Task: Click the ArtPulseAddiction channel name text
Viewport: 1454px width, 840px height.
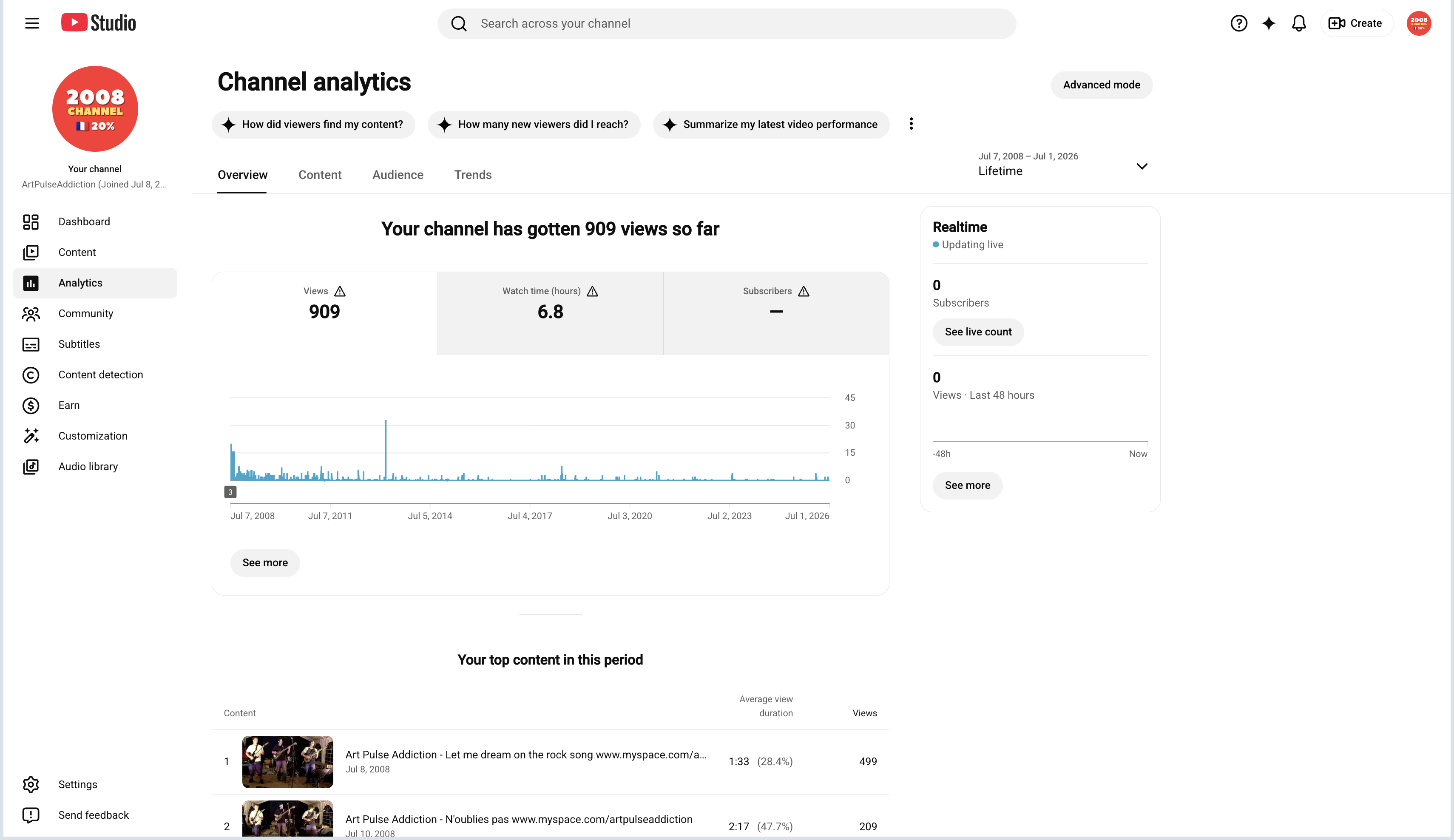Action: click(x=94, y=184)
